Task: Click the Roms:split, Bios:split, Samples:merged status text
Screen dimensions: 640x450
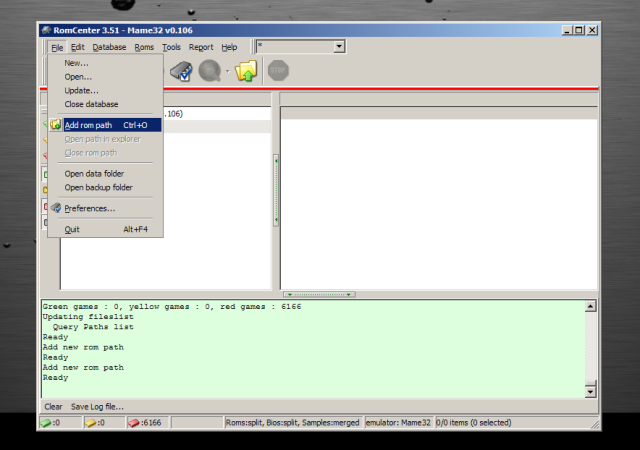Action: pyautogui.click(x=292, y=423)
